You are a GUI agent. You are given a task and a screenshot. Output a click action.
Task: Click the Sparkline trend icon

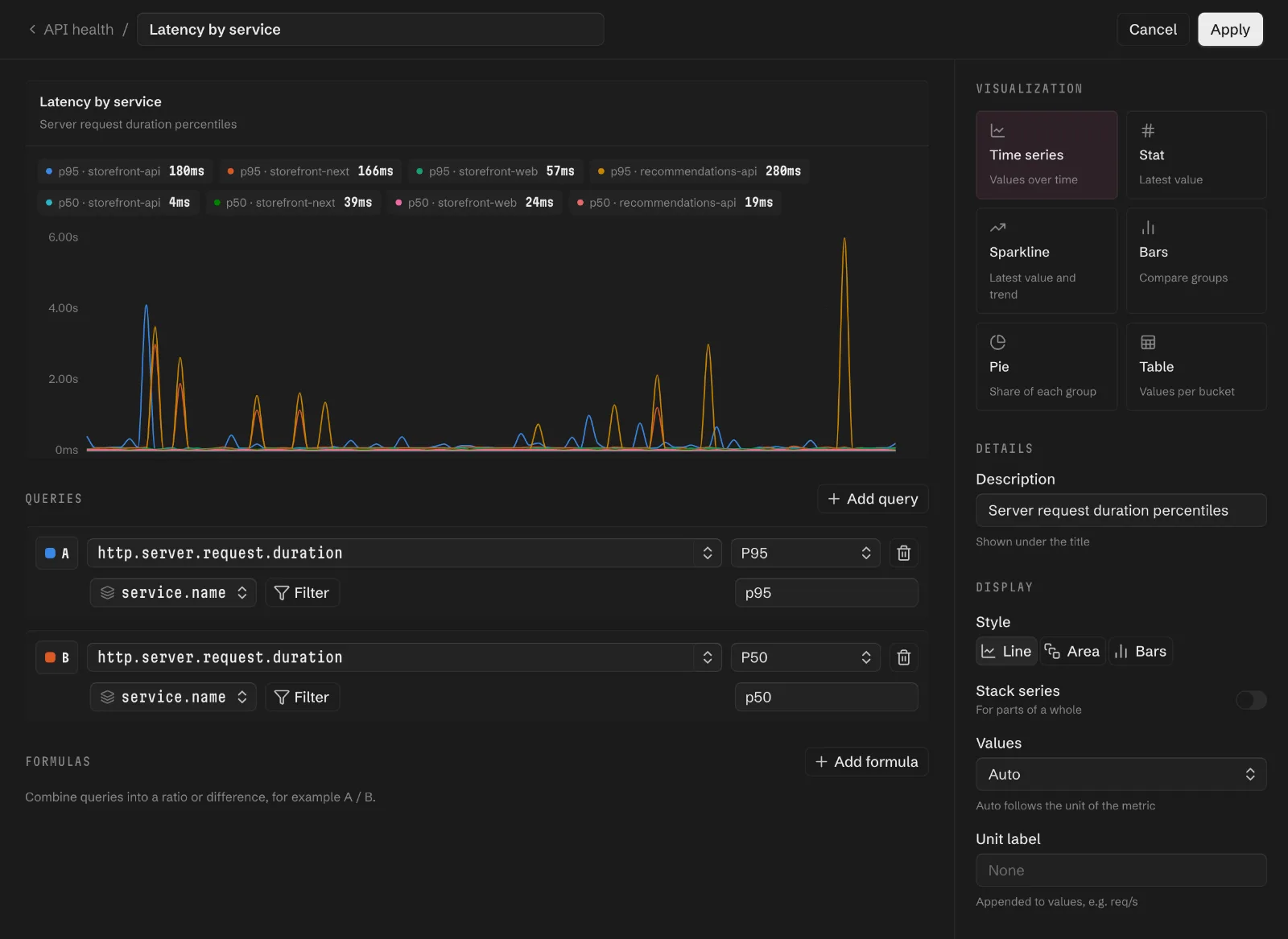997,228
